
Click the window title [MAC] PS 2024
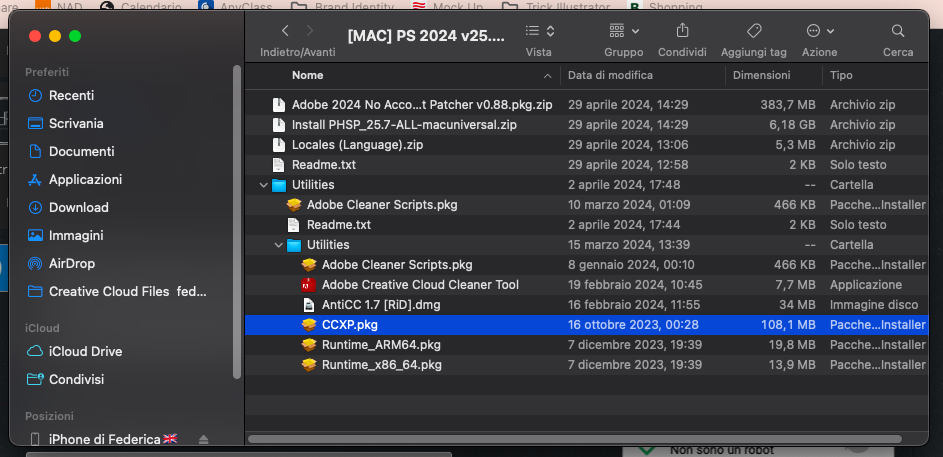point(426,36)
